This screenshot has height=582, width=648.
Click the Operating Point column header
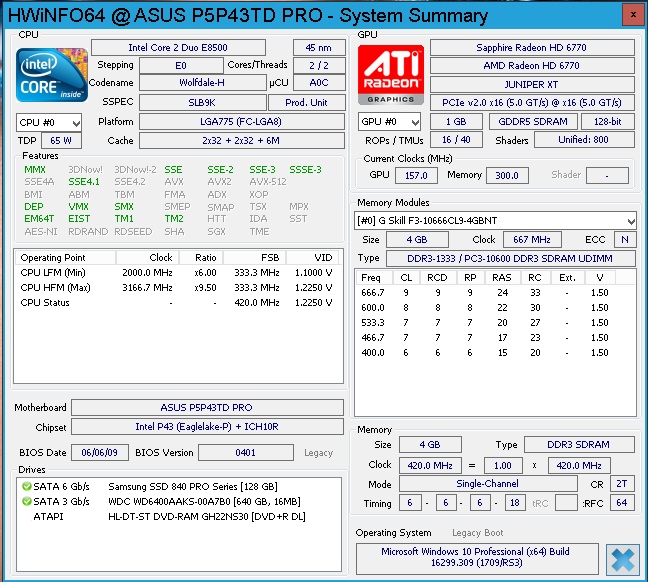pos(66,258)
